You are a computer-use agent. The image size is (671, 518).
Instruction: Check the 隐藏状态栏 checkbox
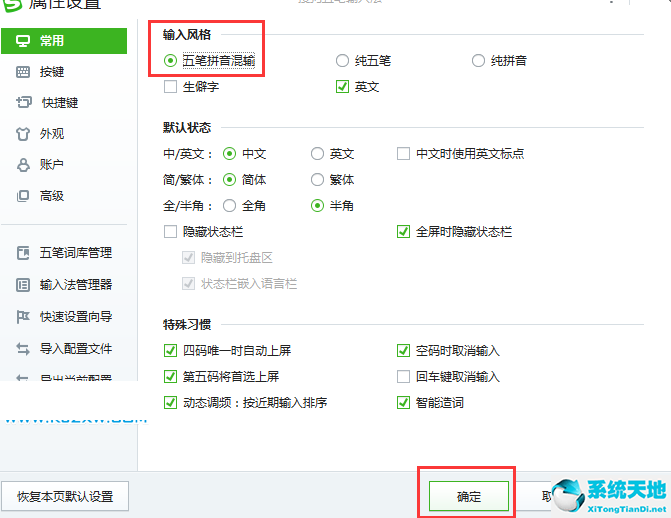170,232
